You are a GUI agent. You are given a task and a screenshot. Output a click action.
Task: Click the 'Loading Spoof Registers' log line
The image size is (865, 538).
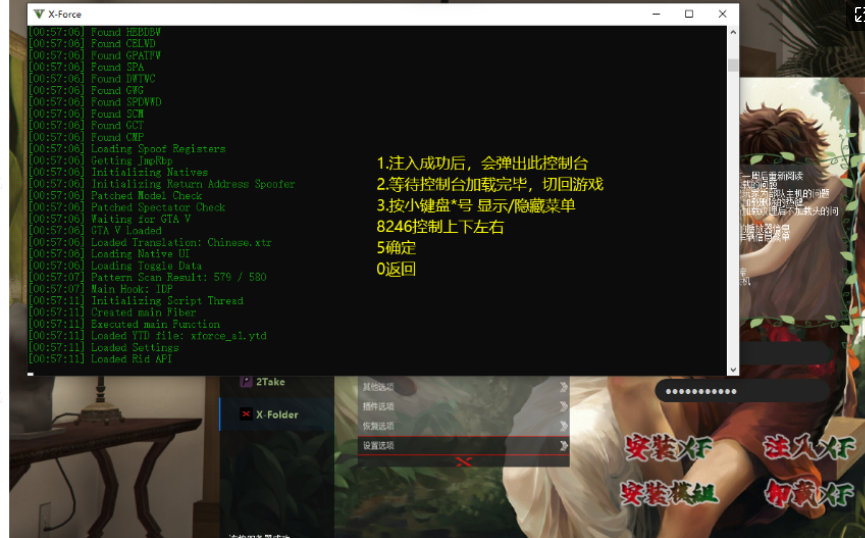[x=127, y=148]
